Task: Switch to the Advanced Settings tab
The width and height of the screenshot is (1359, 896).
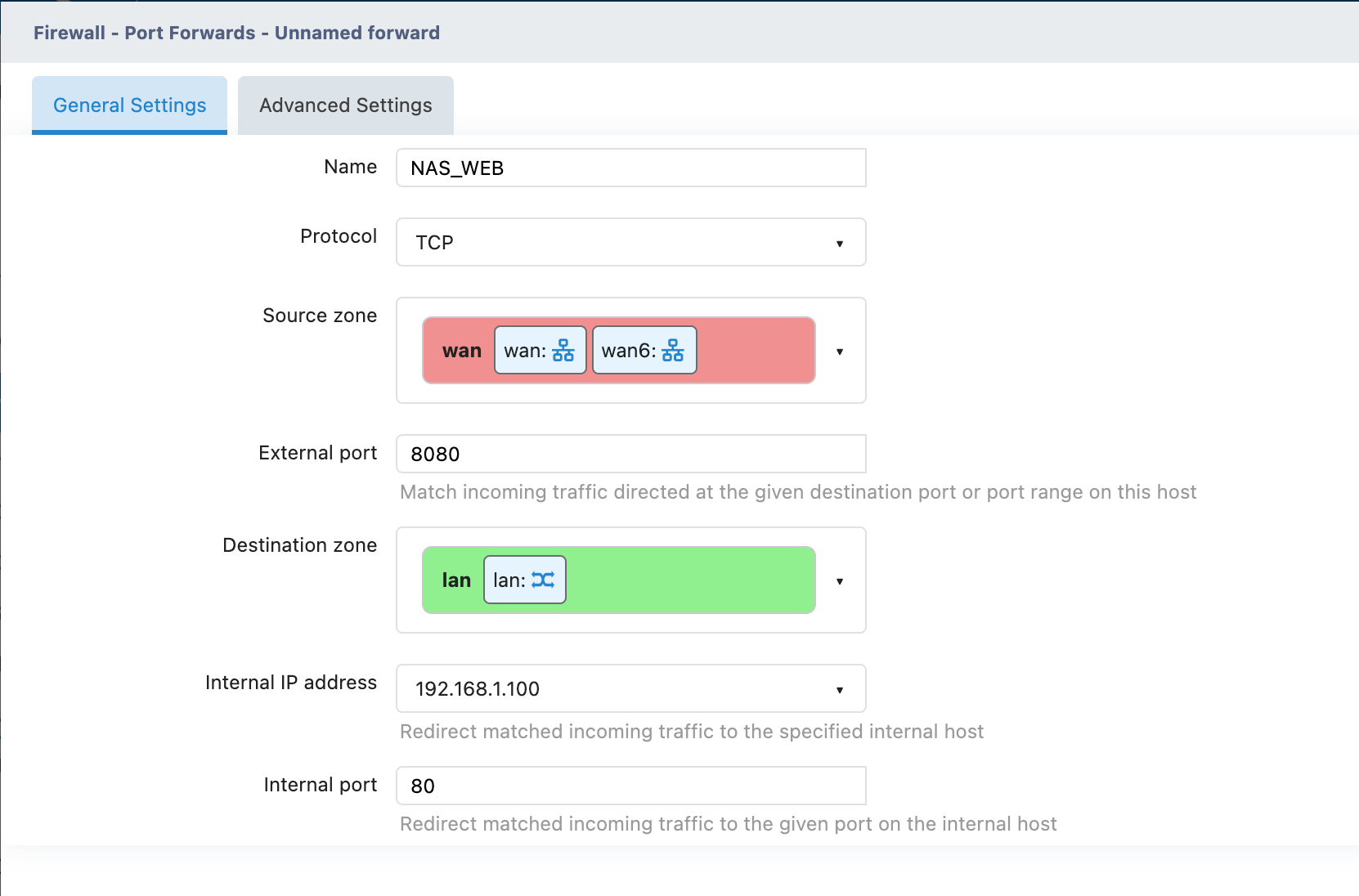Action: (345, 105)
